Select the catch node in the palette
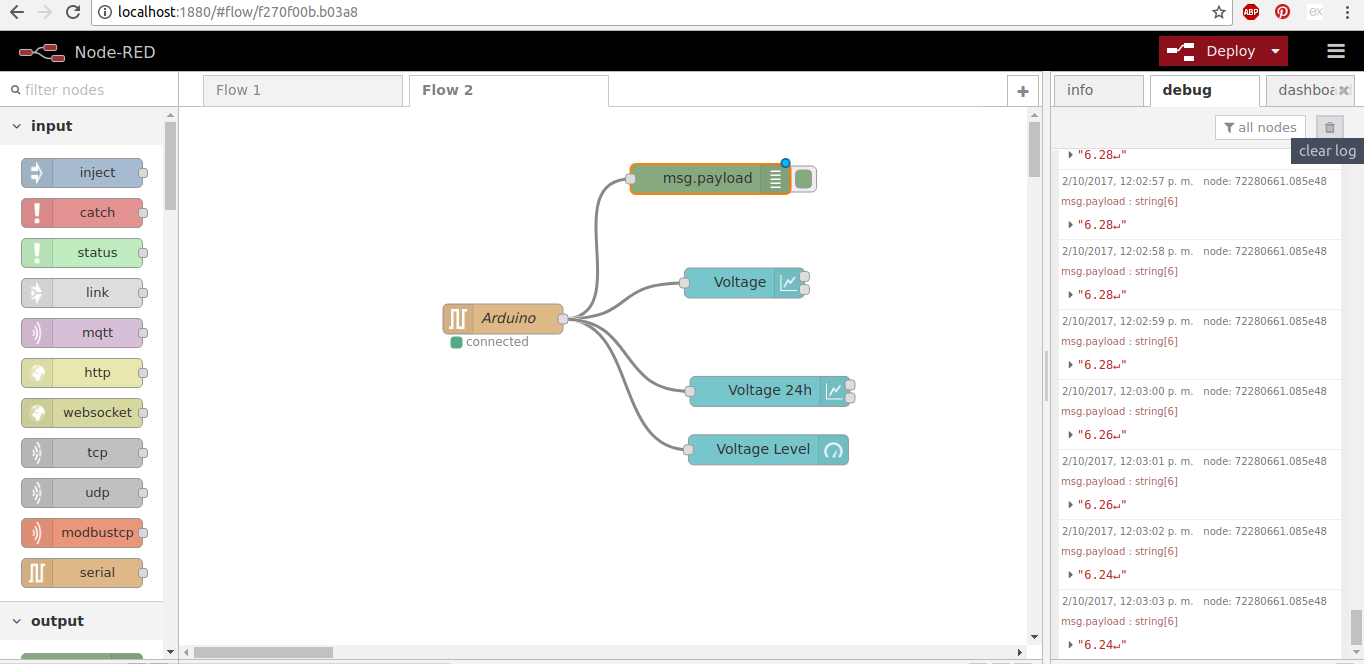The width and height of the screenshot is (1364, 664). [x=82, y=213]
